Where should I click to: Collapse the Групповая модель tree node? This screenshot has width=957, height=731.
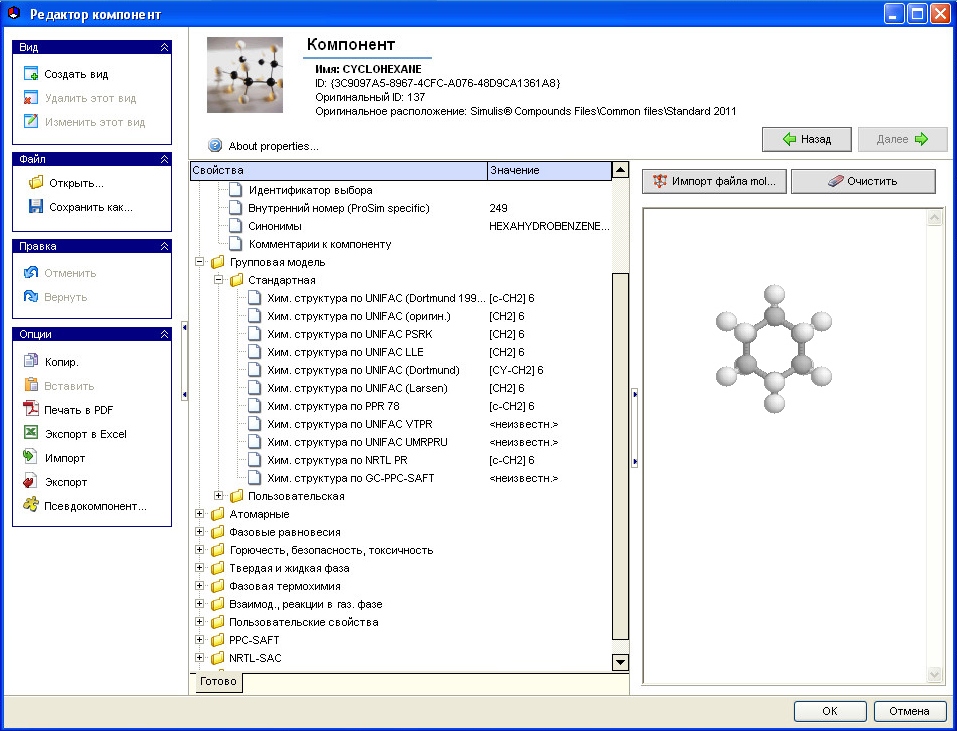click(x=200, y=262)
